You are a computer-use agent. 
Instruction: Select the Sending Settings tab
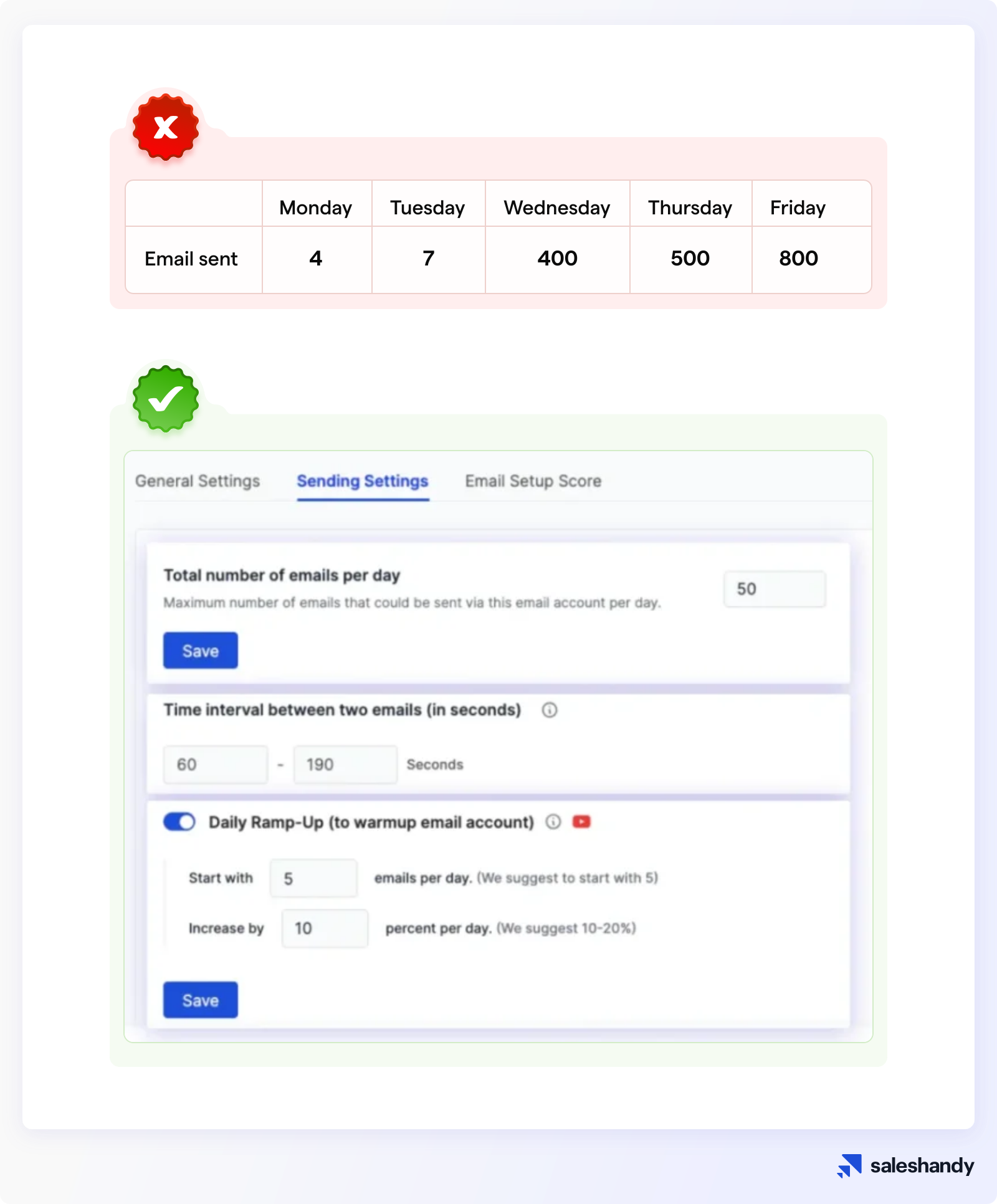click(363, 480)
